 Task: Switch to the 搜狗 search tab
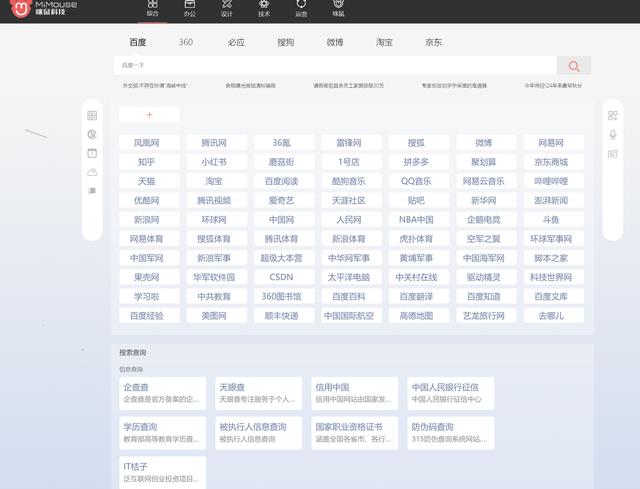click(285, 42)
